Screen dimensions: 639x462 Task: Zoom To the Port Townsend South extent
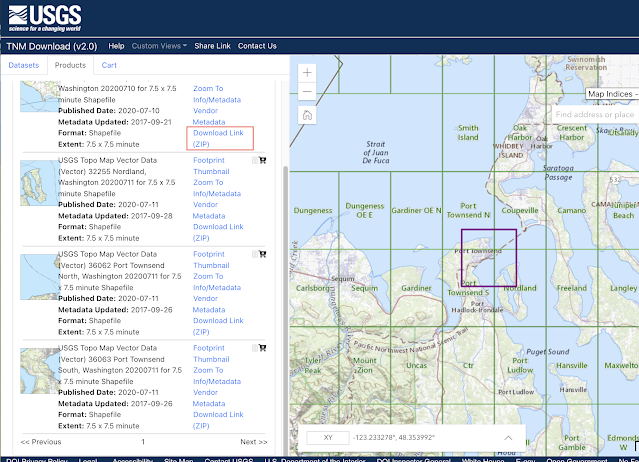(208, 370)
